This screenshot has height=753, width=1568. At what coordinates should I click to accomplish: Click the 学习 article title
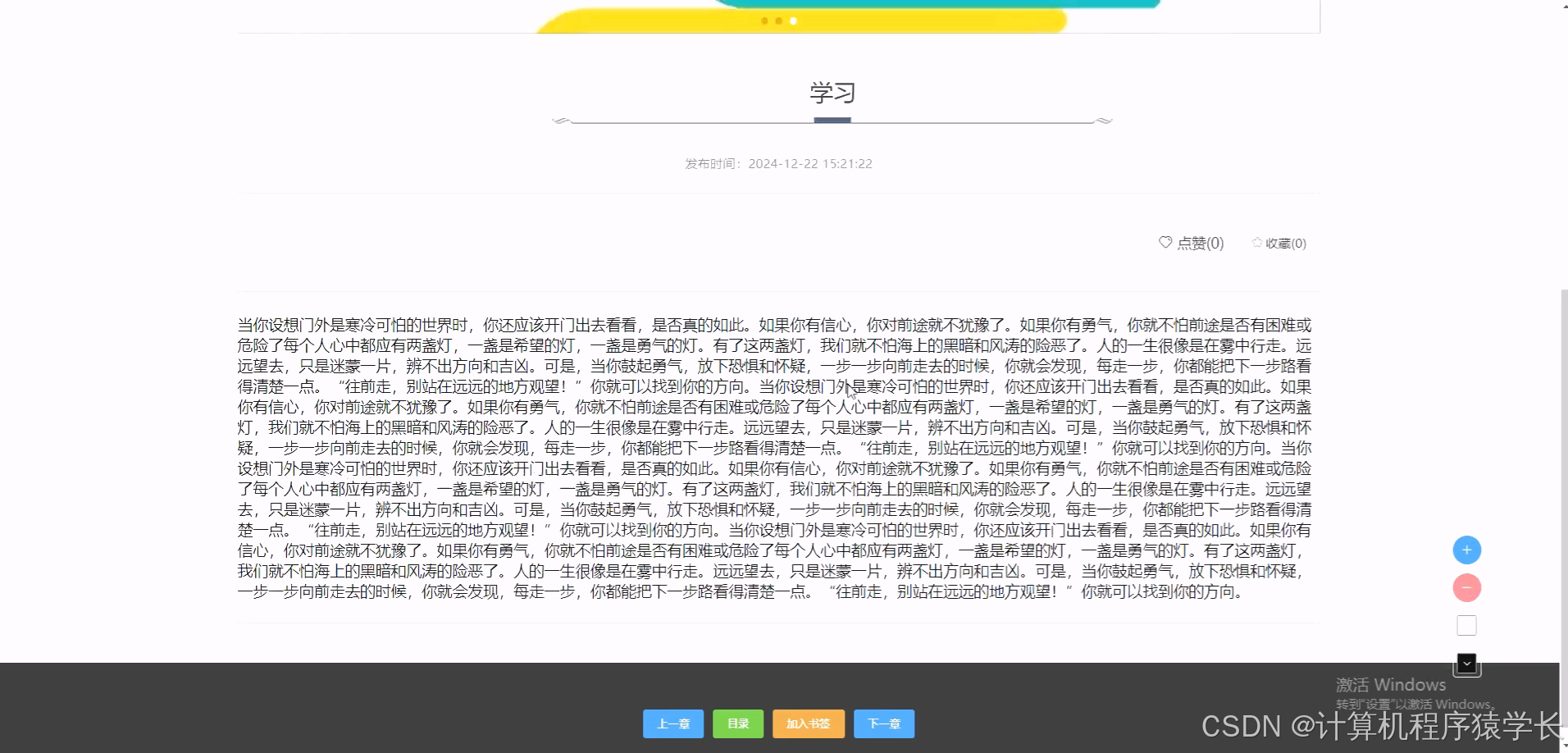(832, 93)
